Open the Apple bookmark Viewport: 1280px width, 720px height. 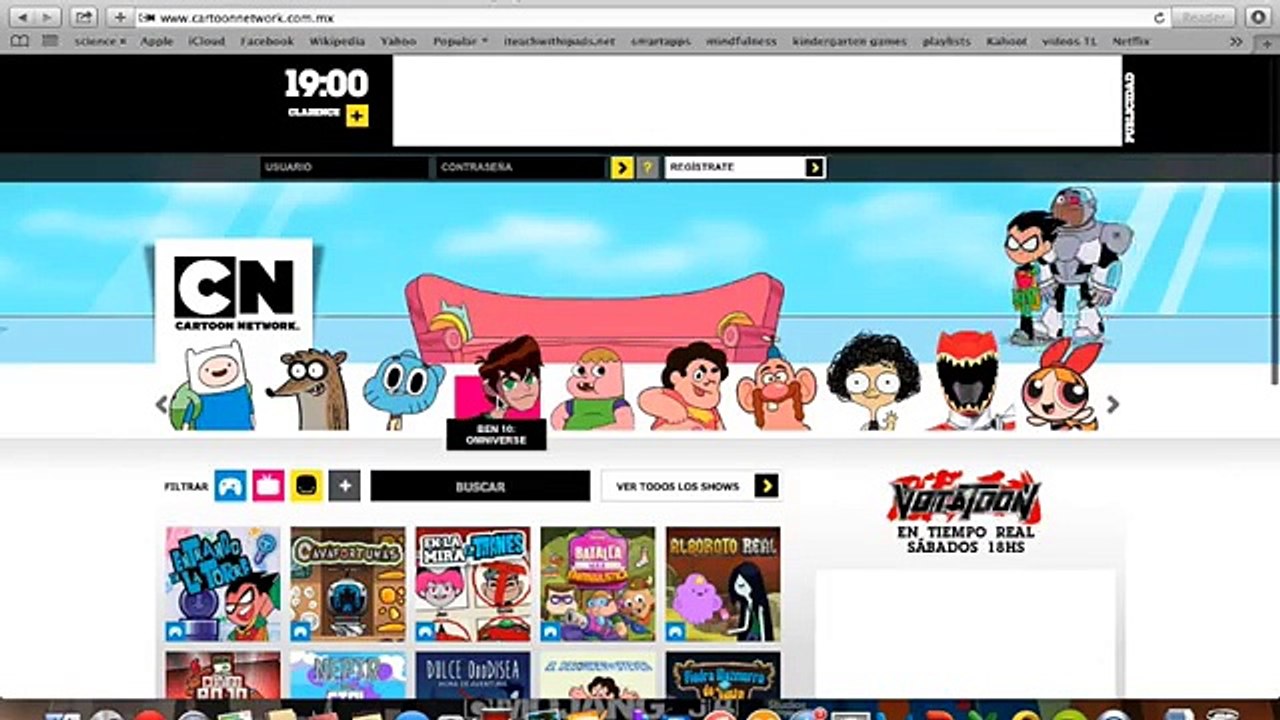coord(157,42)
